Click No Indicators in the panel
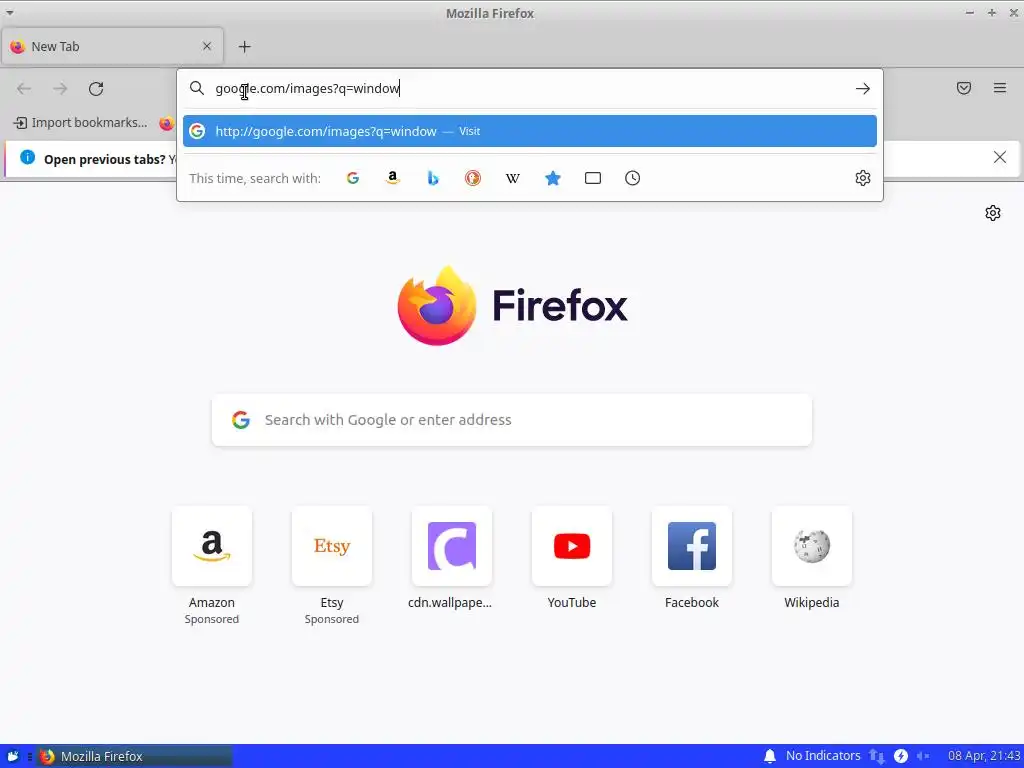This screenshot has height=768, width=1024. point(823,756)
